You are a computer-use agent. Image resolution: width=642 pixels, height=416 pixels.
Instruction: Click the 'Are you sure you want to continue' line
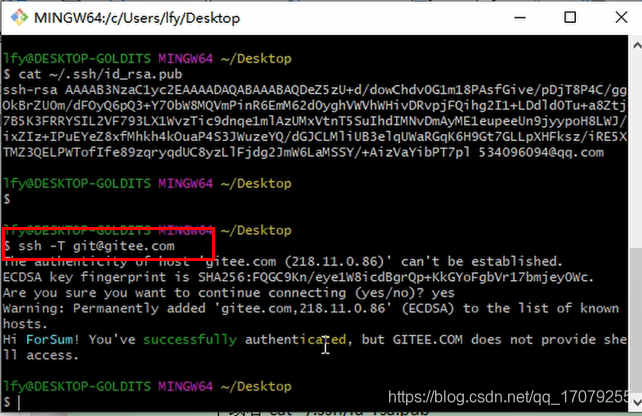click(229, 293)
